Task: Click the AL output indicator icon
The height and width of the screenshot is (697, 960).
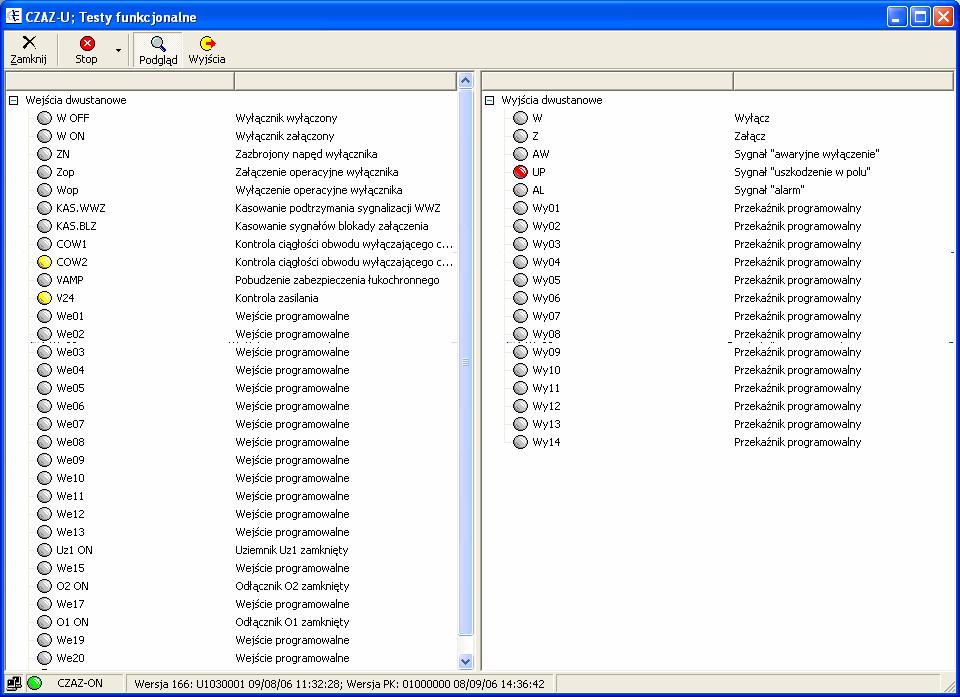Action: click(x=520, y=190)
